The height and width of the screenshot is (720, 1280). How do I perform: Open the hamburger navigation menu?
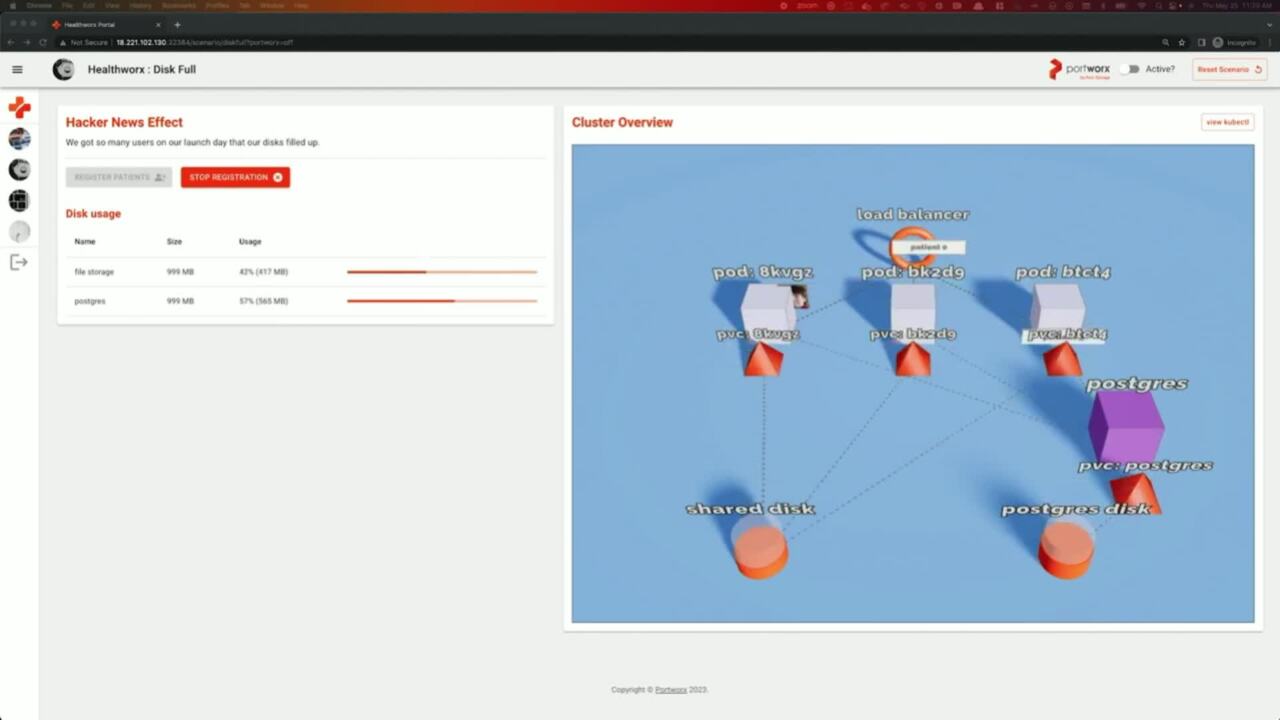coord(17,69)
